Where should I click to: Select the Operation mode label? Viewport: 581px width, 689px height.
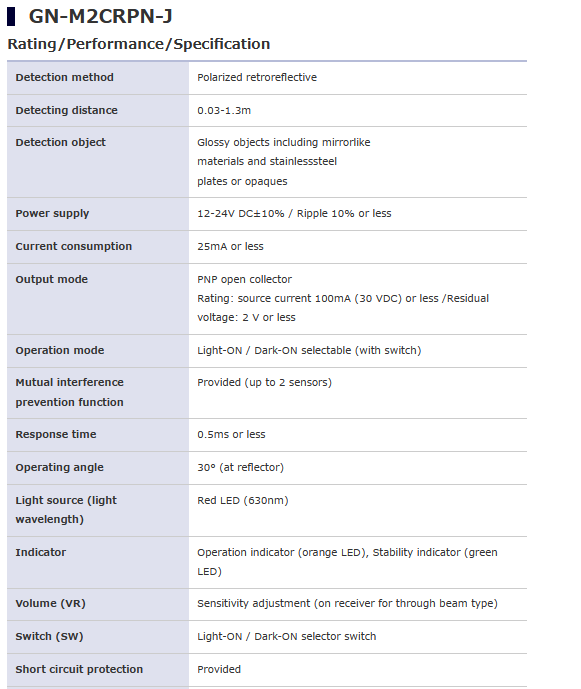[x=60, y=351]
